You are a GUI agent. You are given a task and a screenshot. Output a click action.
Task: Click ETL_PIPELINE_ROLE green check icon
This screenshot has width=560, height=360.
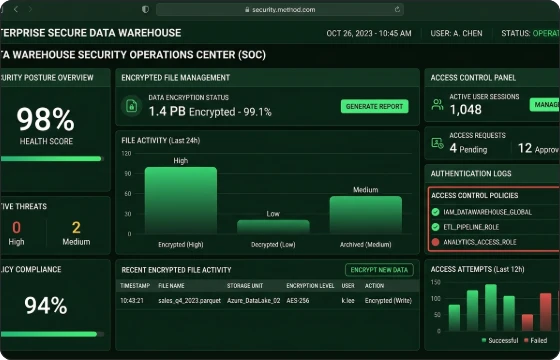point(435,227)
